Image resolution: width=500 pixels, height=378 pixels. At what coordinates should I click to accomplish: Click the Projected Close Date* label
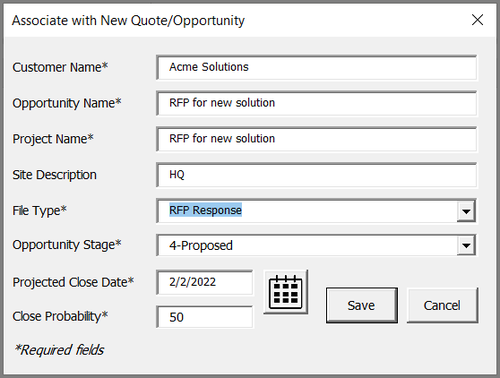pos(73,282)
